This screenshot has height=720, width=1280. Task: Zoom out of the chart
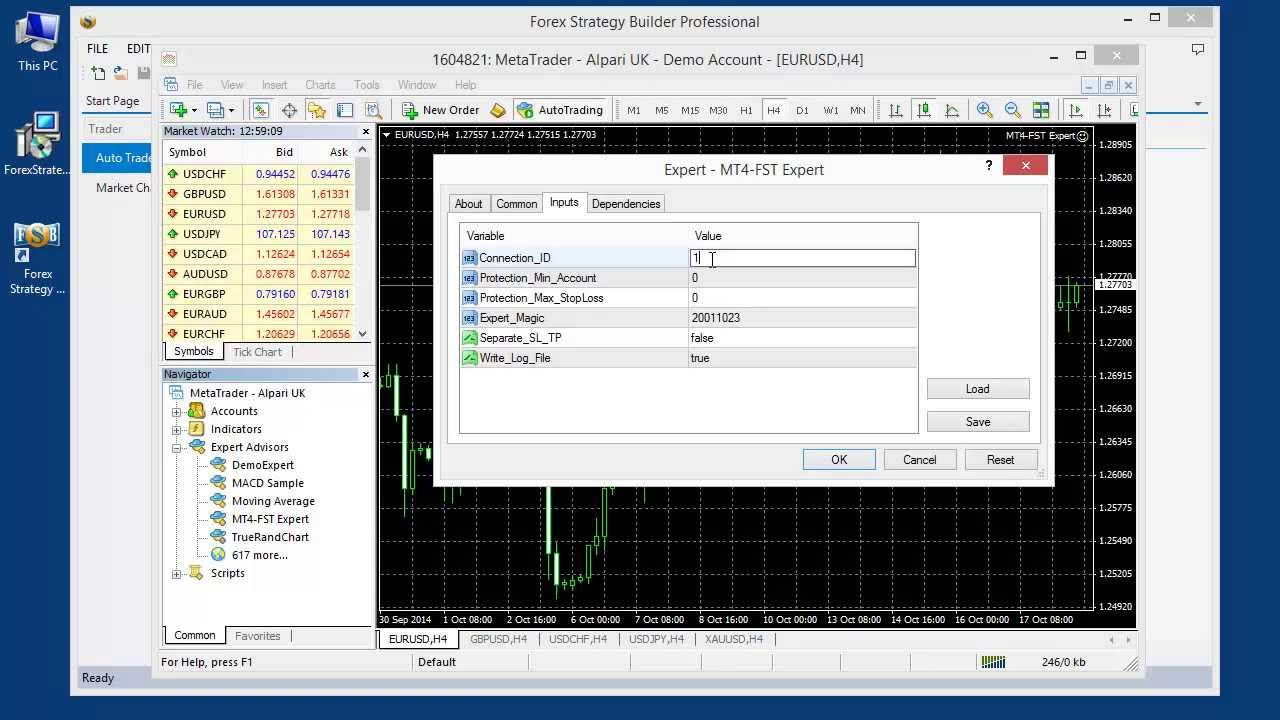coord(1013,110)
